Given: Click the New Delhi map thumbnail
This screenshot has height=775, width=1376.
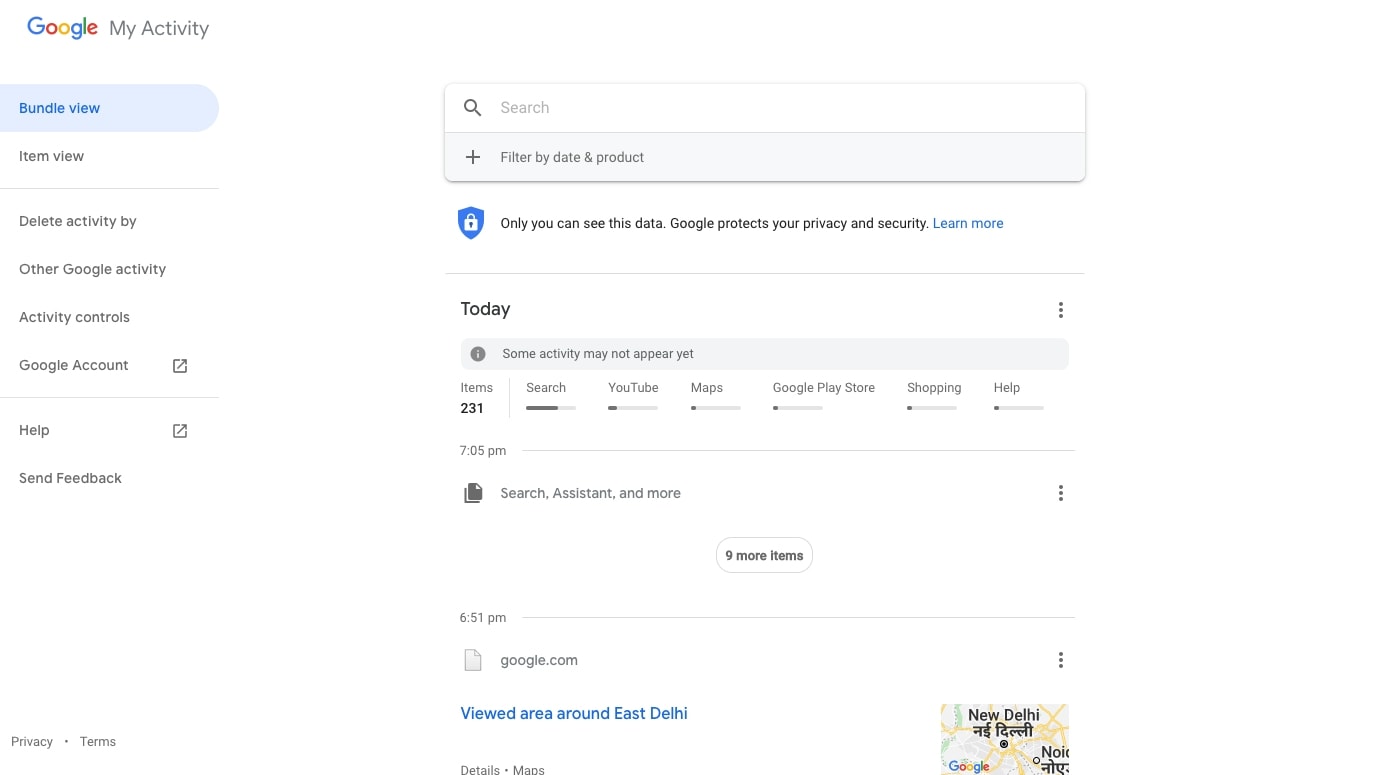Looking at the screenshot, I should [1004, 739].
